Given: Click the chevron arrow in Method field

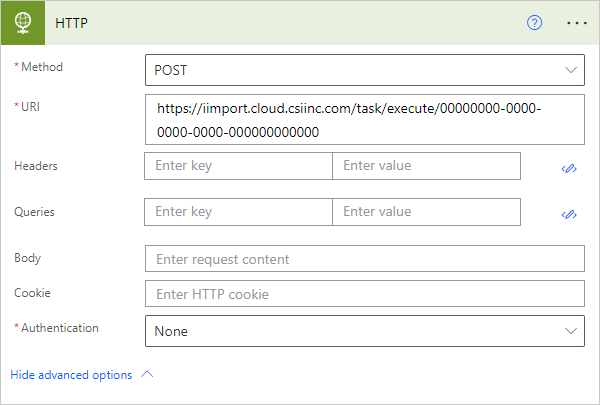Looking at the screenshot, I should click(572, 70).
